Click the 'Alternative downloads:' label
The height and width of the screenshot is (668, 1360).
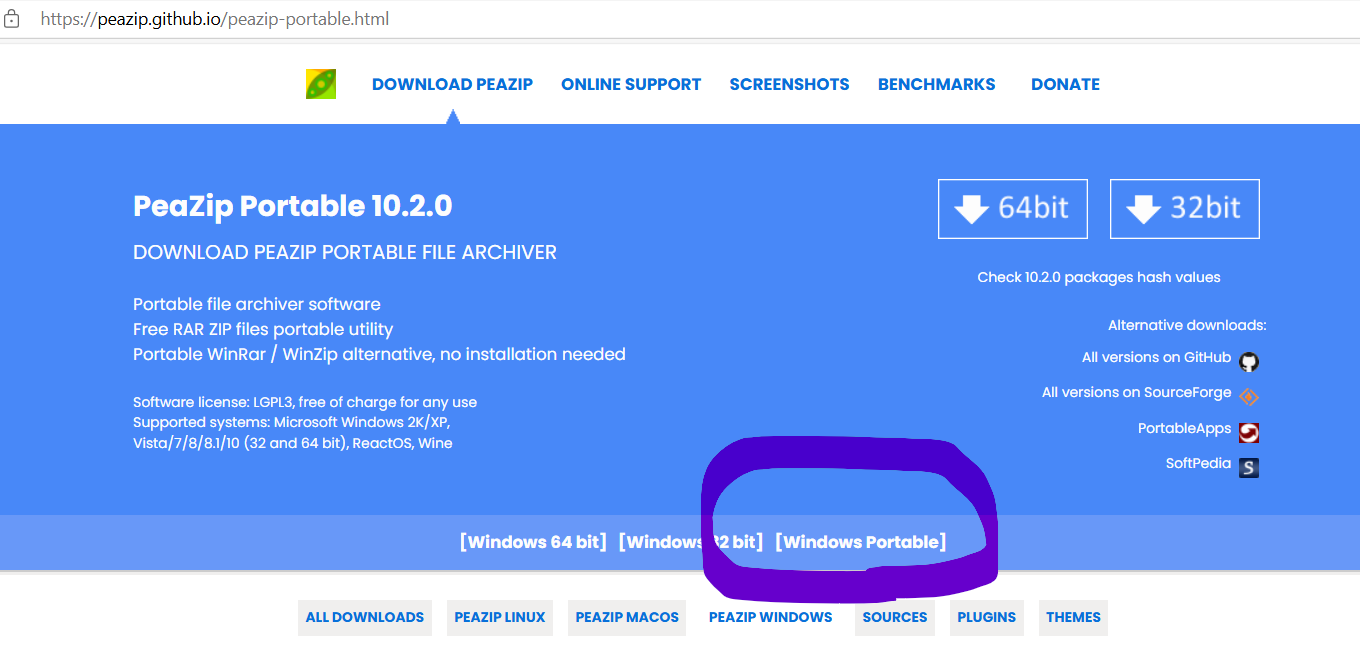tap(1187, 325)
